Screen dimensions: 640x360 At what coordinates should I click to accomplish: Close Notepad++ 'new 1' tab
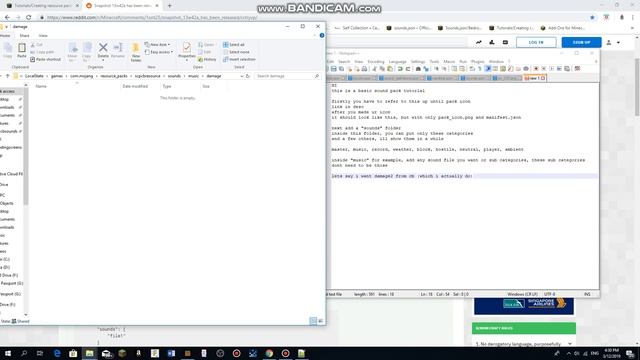(543, 78)
